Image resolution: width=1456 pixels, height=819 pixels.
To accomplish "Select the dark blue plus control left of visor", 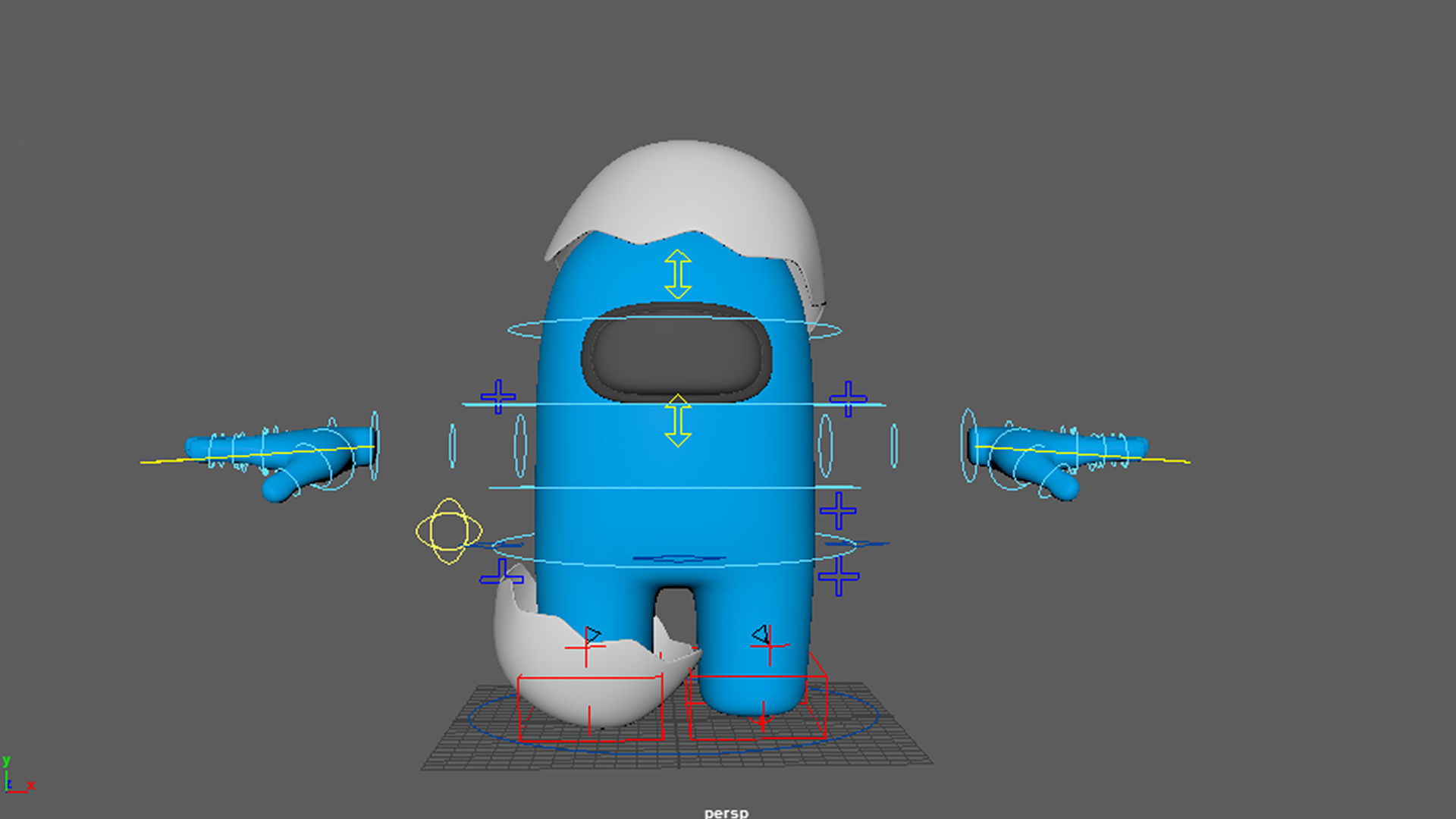I will click(x=498, y=397).
